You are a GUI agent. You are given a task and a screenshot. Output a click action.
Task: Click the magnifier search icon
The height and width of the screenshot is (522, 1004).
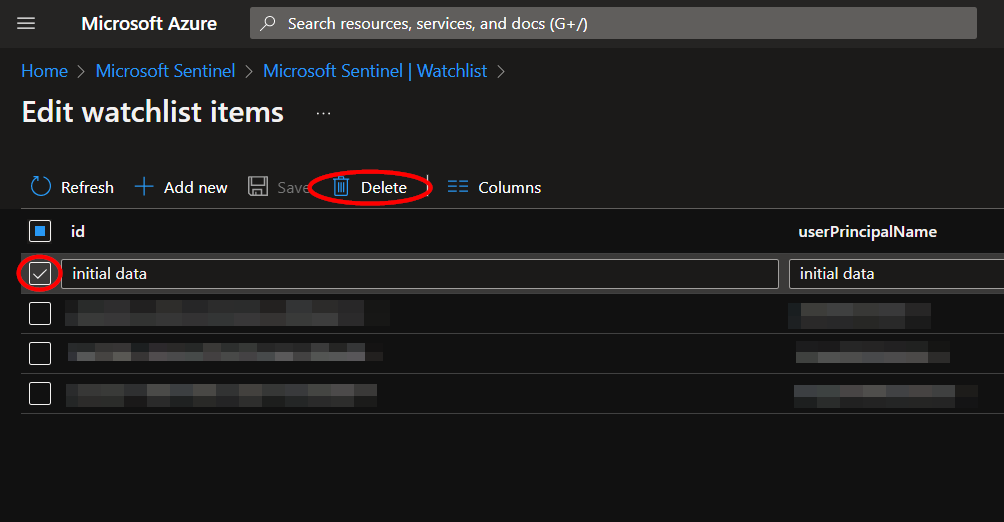[268, 24]
